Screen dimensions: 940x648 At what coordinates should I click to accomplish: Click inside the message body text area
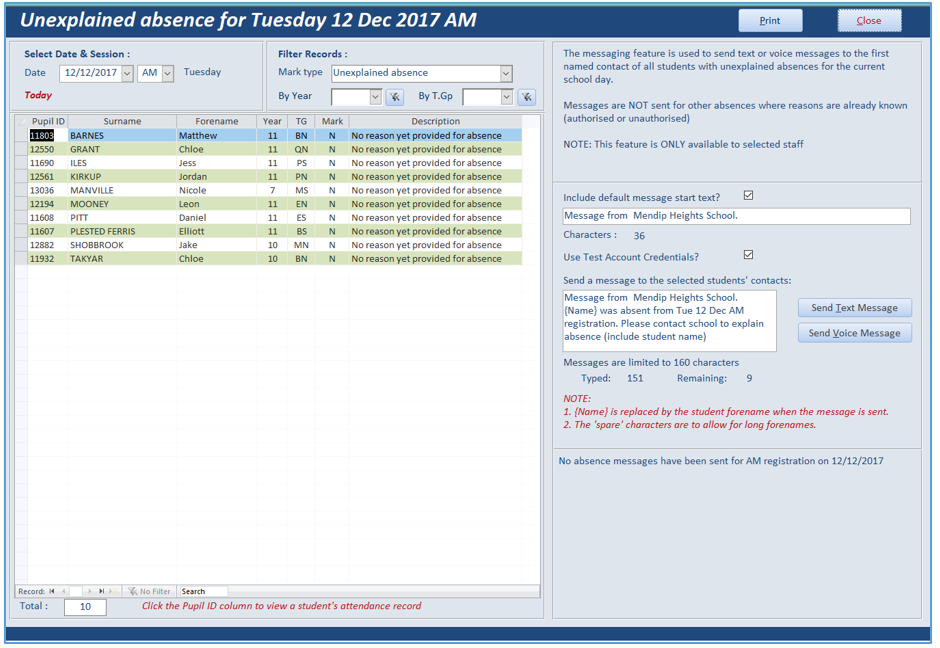point(670,321)
